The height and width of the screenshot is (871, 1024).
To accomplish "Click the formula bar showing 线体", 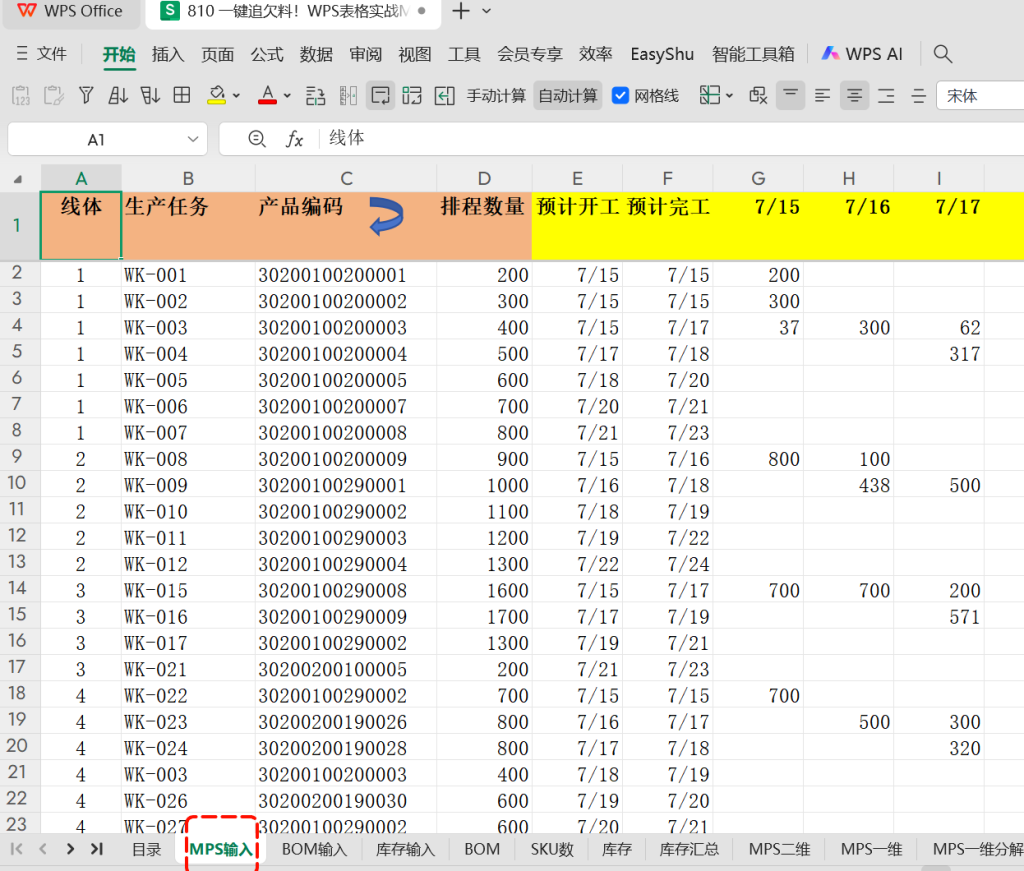I will (673, 138).
